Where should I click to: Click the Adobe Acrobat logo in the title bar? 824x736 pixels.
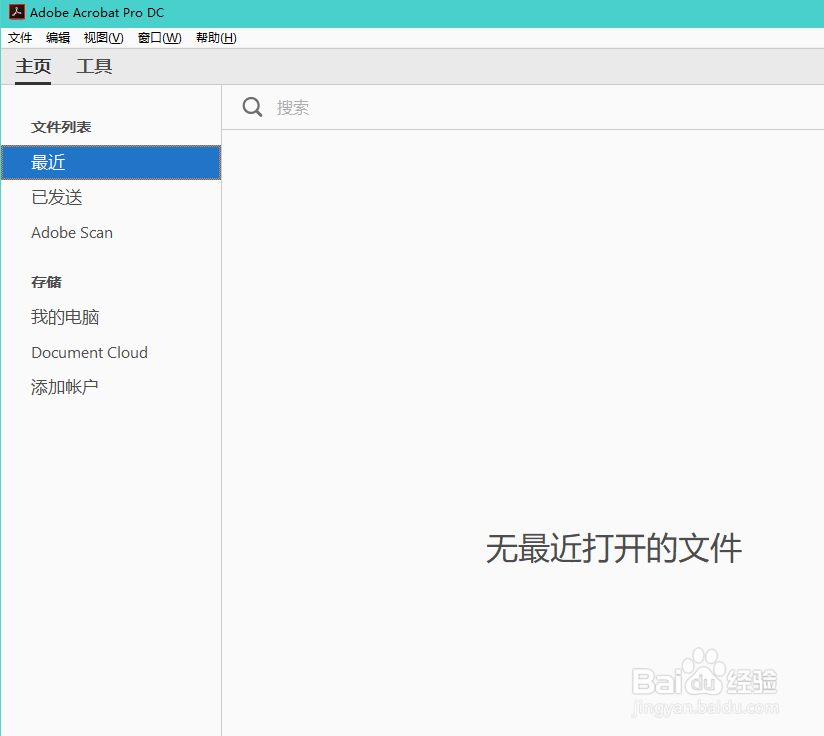pos(17,12)
